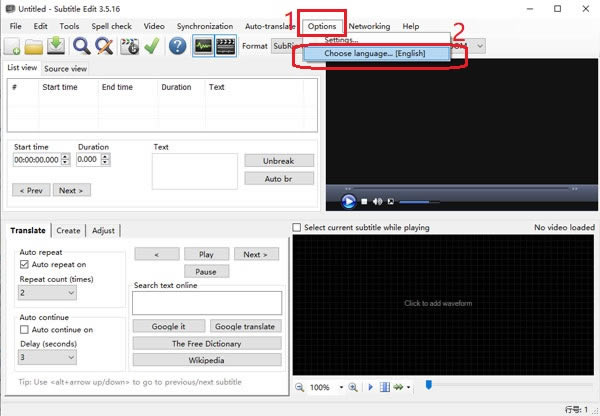Click the waveform position slider handle
Viewport: 600px width, 416px height.
428,385
